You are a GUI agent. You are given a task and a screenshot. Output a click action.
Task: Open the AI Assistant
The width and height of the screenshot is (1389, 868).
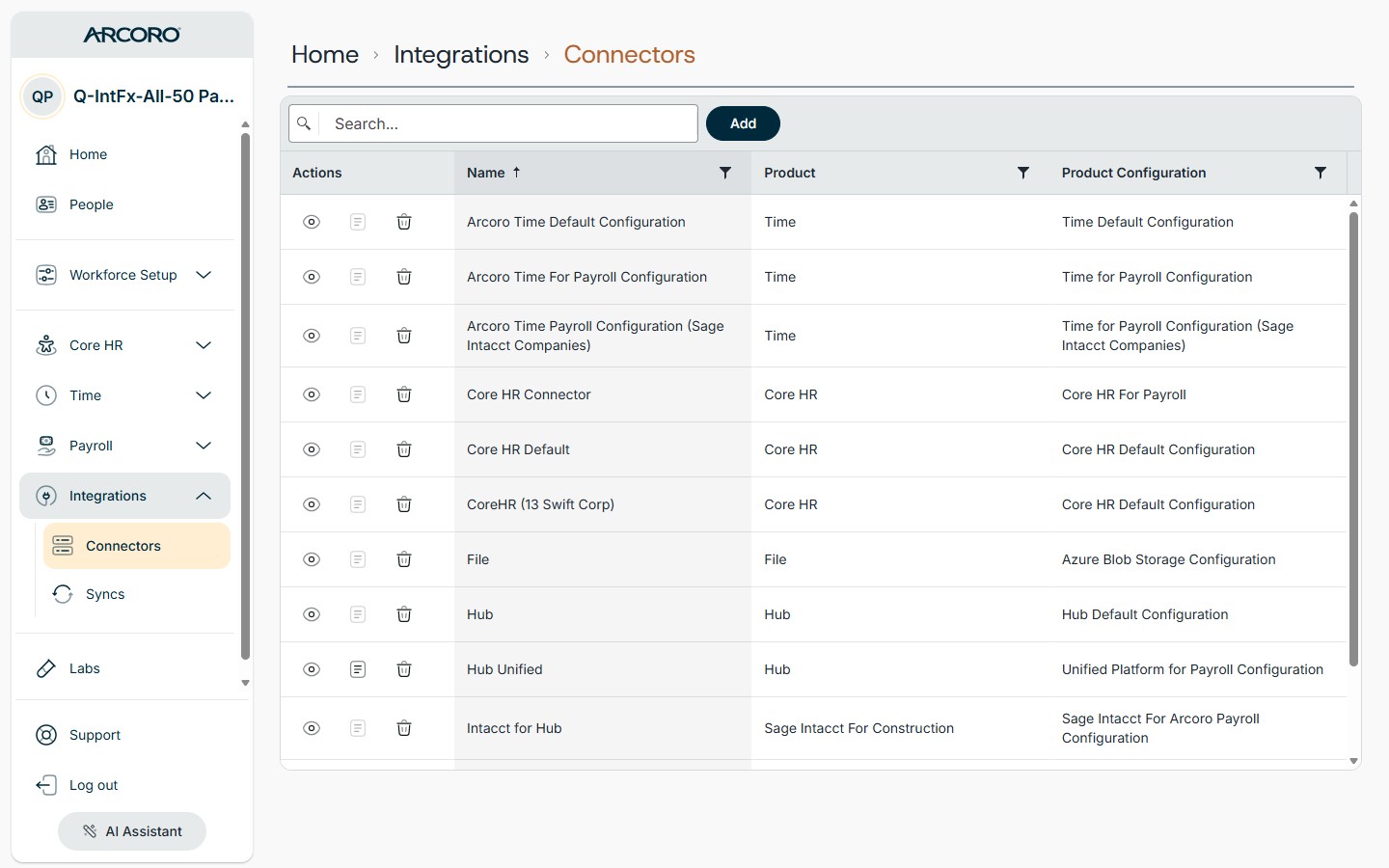(132, 831)
